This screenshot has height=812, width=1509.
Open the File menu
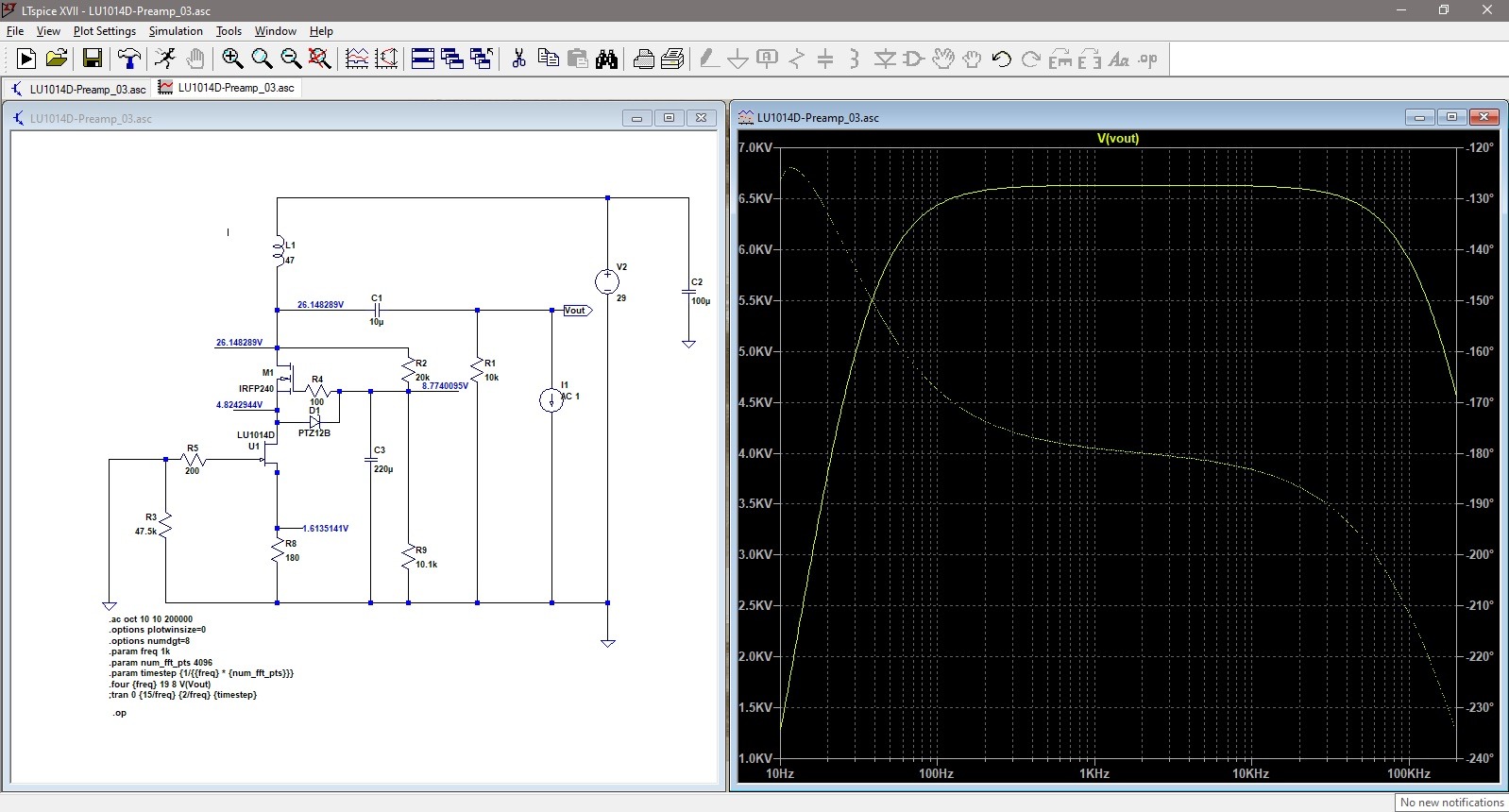[15, 31]
